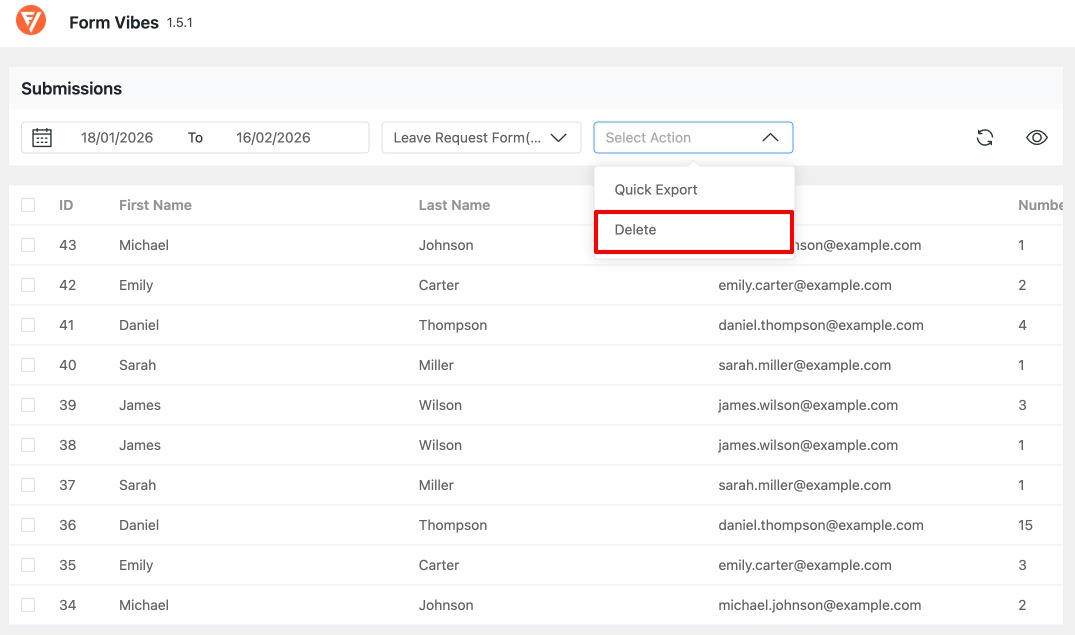Click emily.carter@example.com in row 42
This screenshot has width=1075, height=635.
[805, 285]
